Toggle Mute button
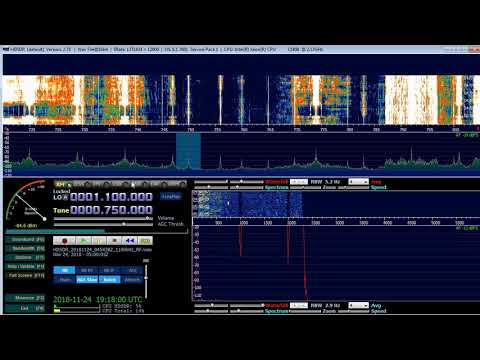 point(64,280)
